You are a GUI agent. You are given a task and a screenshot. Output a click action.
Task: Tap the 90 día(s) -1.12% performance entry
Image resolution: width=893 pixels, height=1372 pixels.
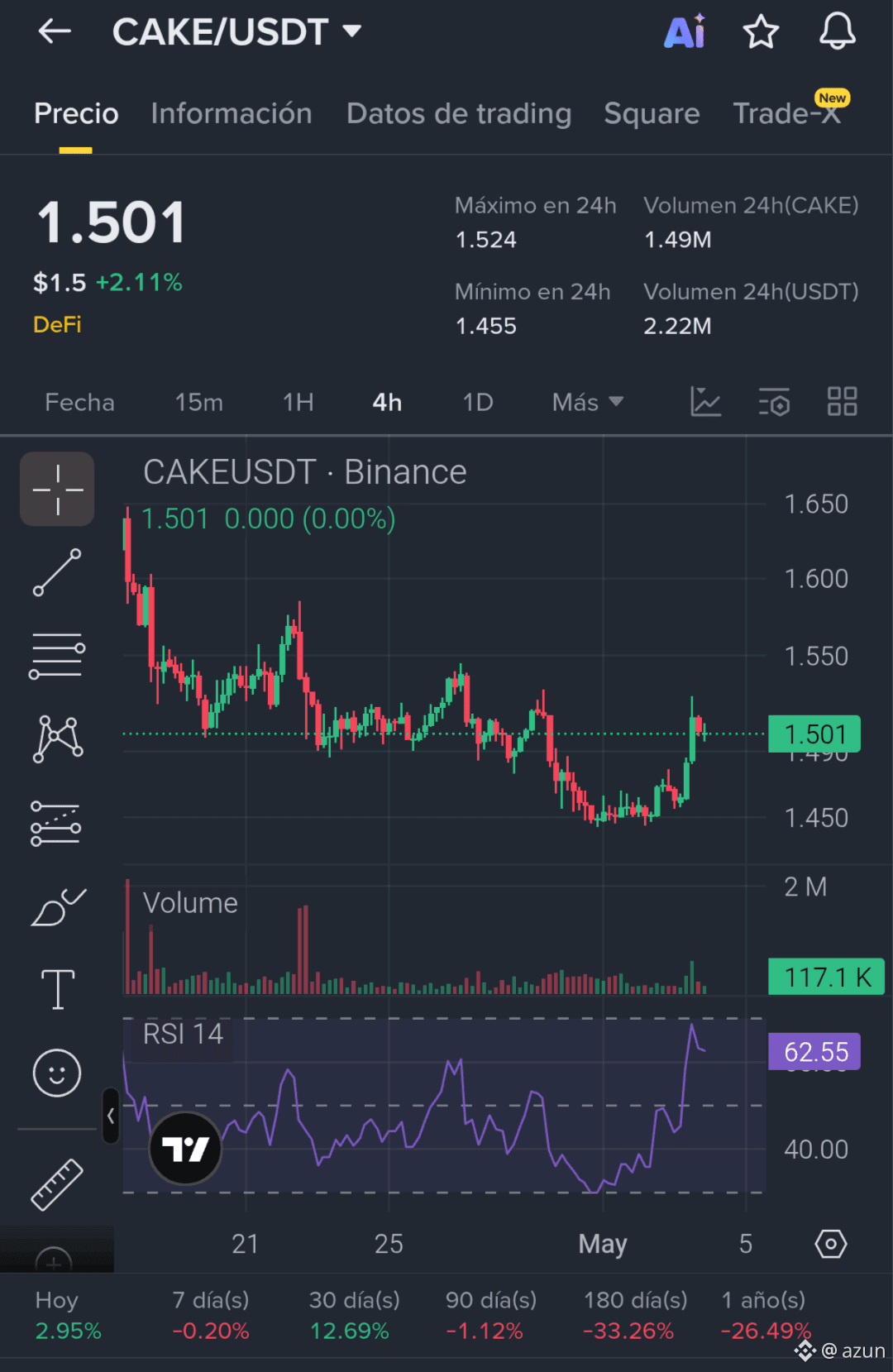pyautogui.click(x=490, y=1316)
